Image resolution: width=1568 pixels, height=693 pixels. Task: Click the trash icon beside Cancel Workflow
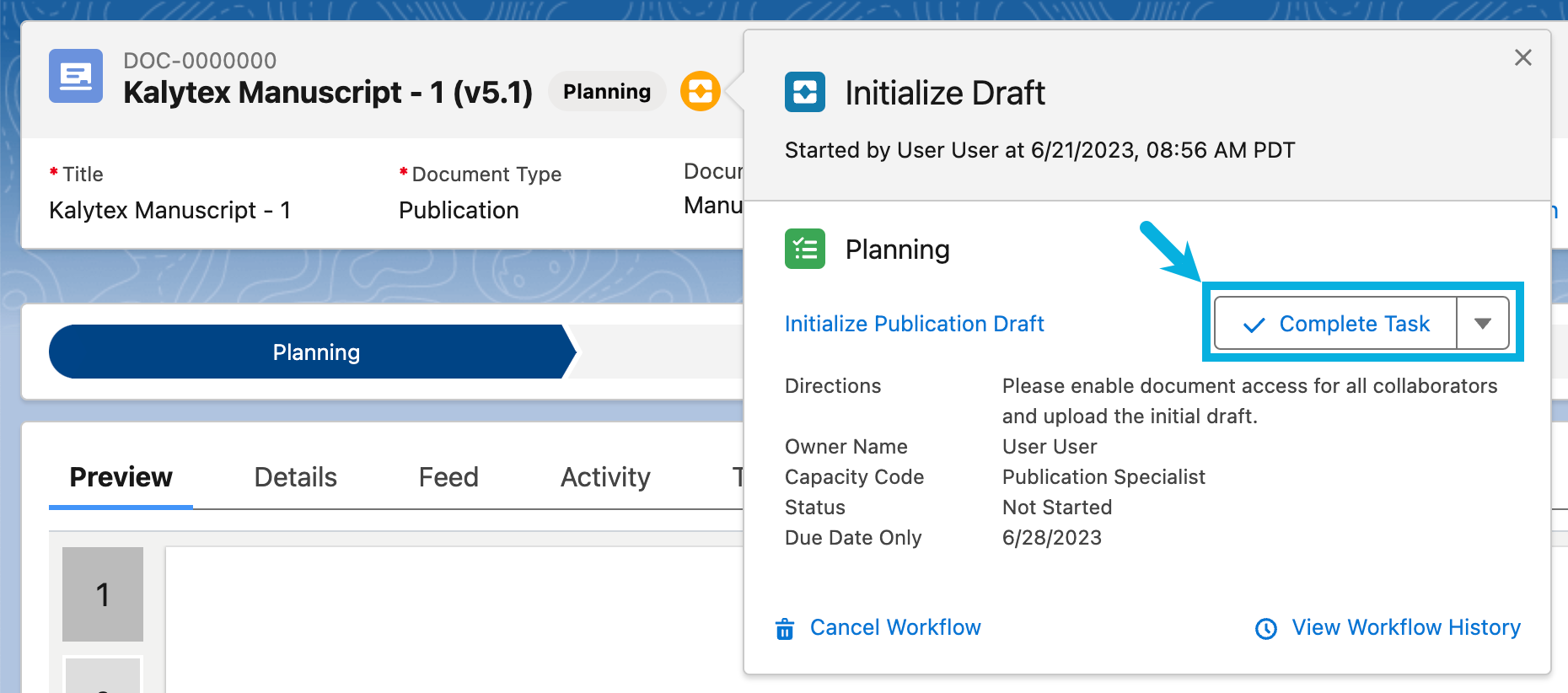pyautogui.click(x=785, y=629)
